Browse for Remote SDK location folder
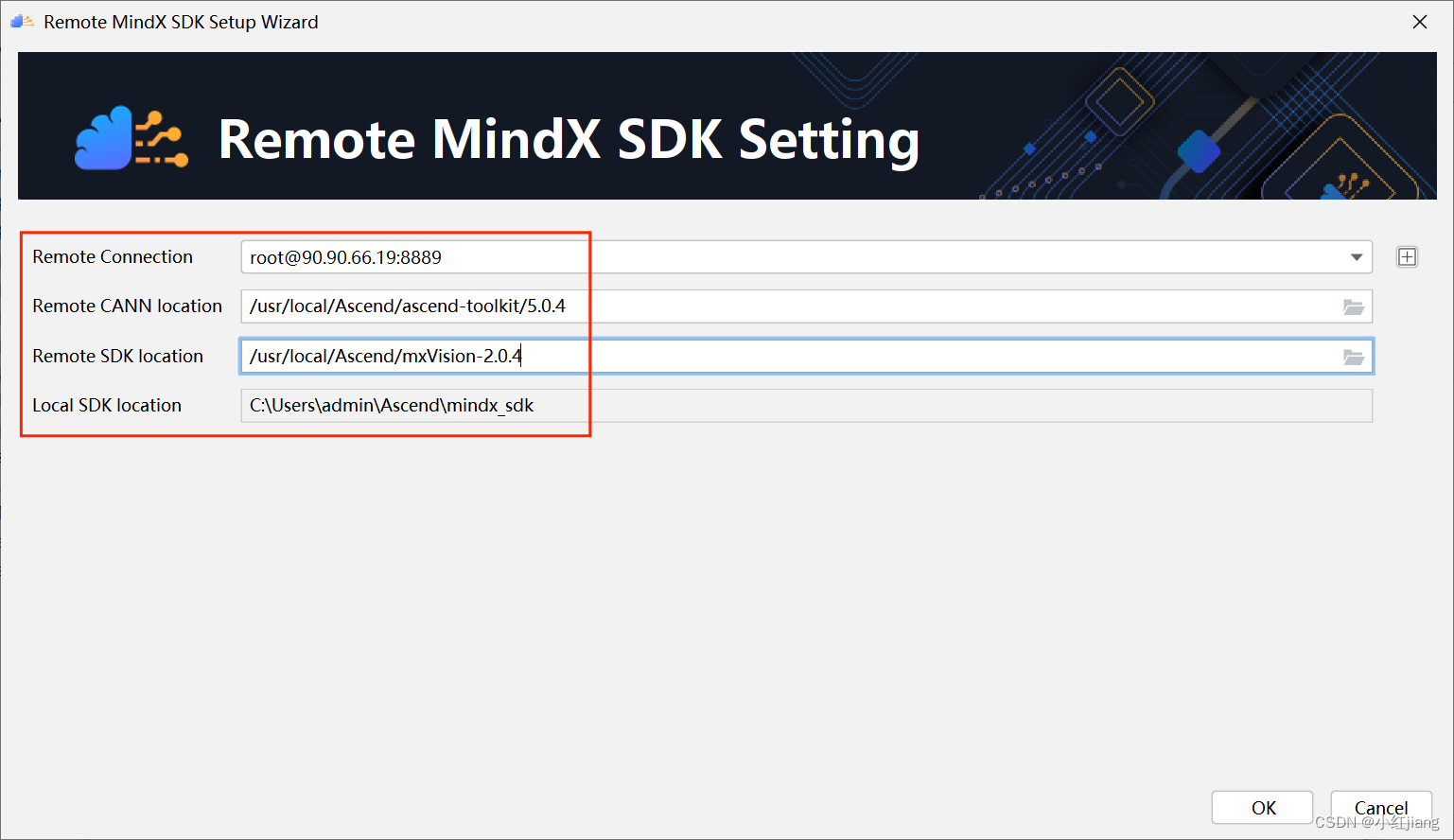Image resolution: width=1454 pixels, height=840 pixels. tap(1354, 357)
